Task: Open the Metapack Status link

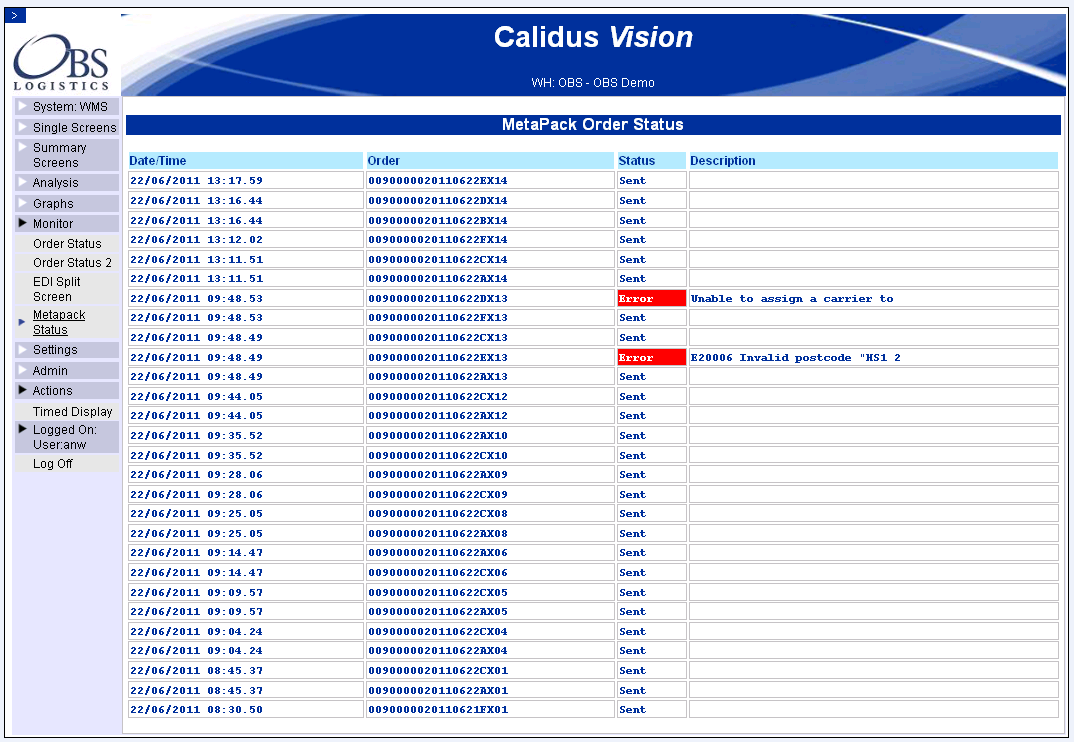Action: pyautogui.click(x=59, y=322)
